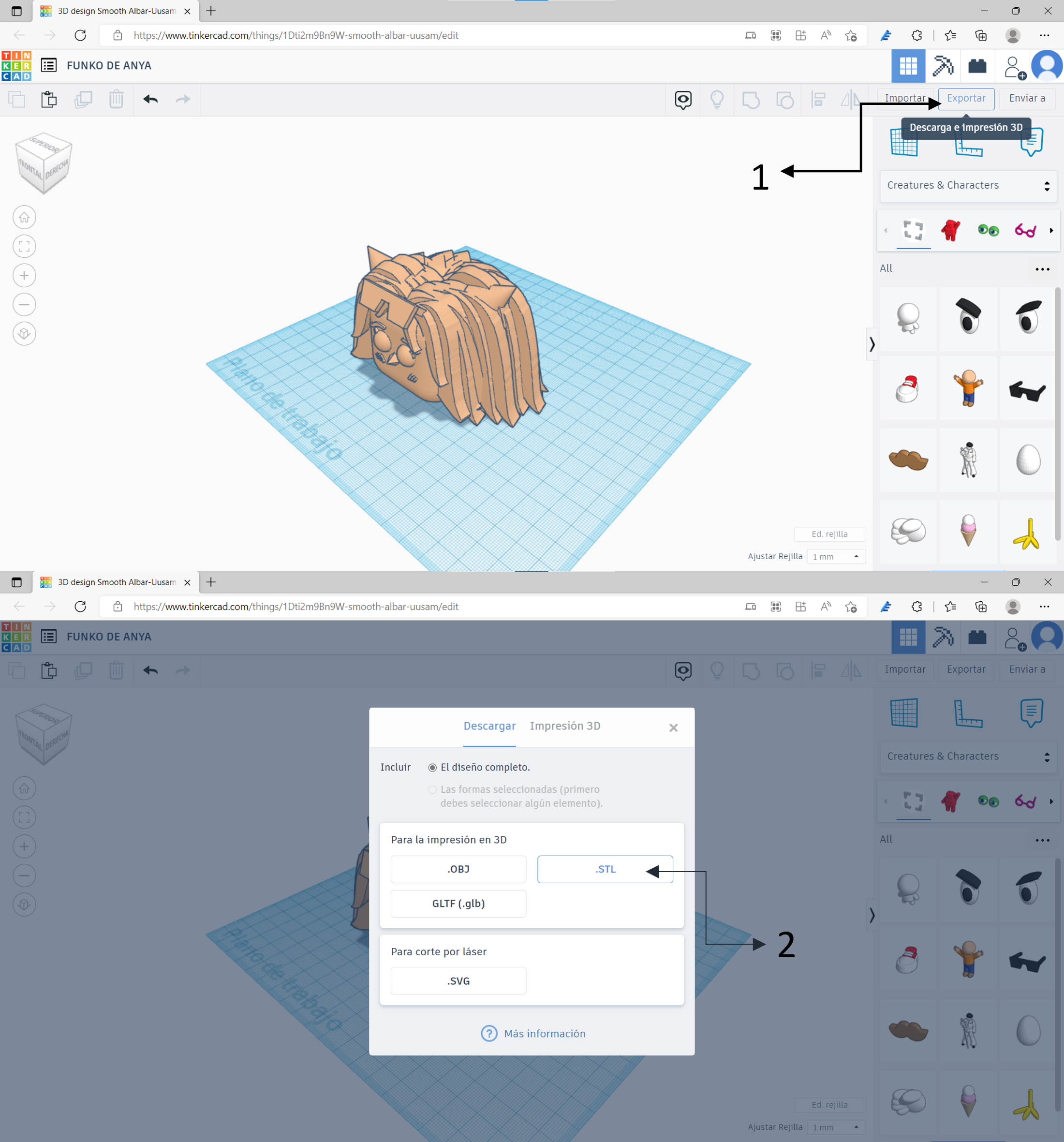Click the zoom in plus icon in top window
This screenshot has height=1142, width=1064.
[x=24, y=276]
